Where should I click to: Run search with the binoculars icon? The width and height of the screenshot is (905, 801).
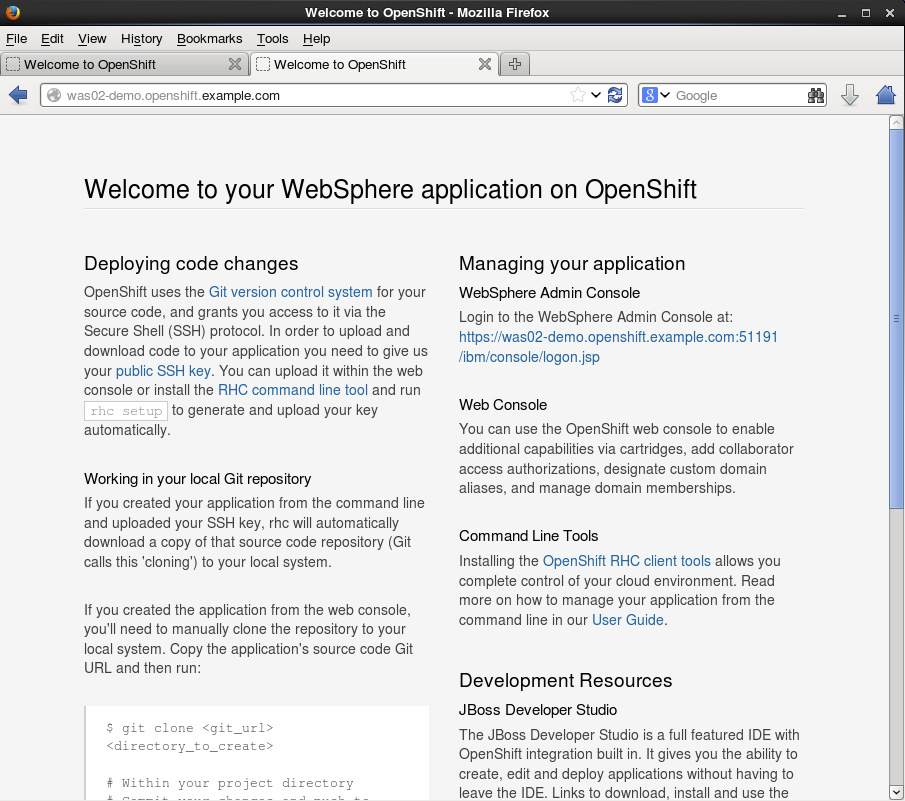pyautogui.click(x=816, y=95)
